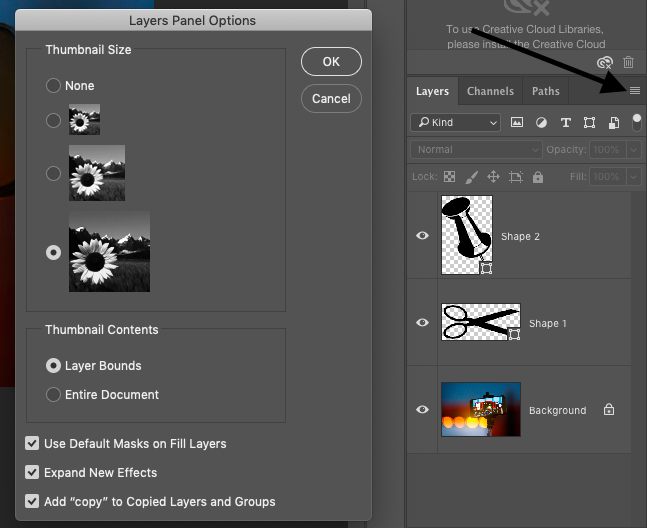Open the Layers panel flyout menu
The height and width of the screenshot is (528, 647).
pyautogui.click(x=634, y=91)
